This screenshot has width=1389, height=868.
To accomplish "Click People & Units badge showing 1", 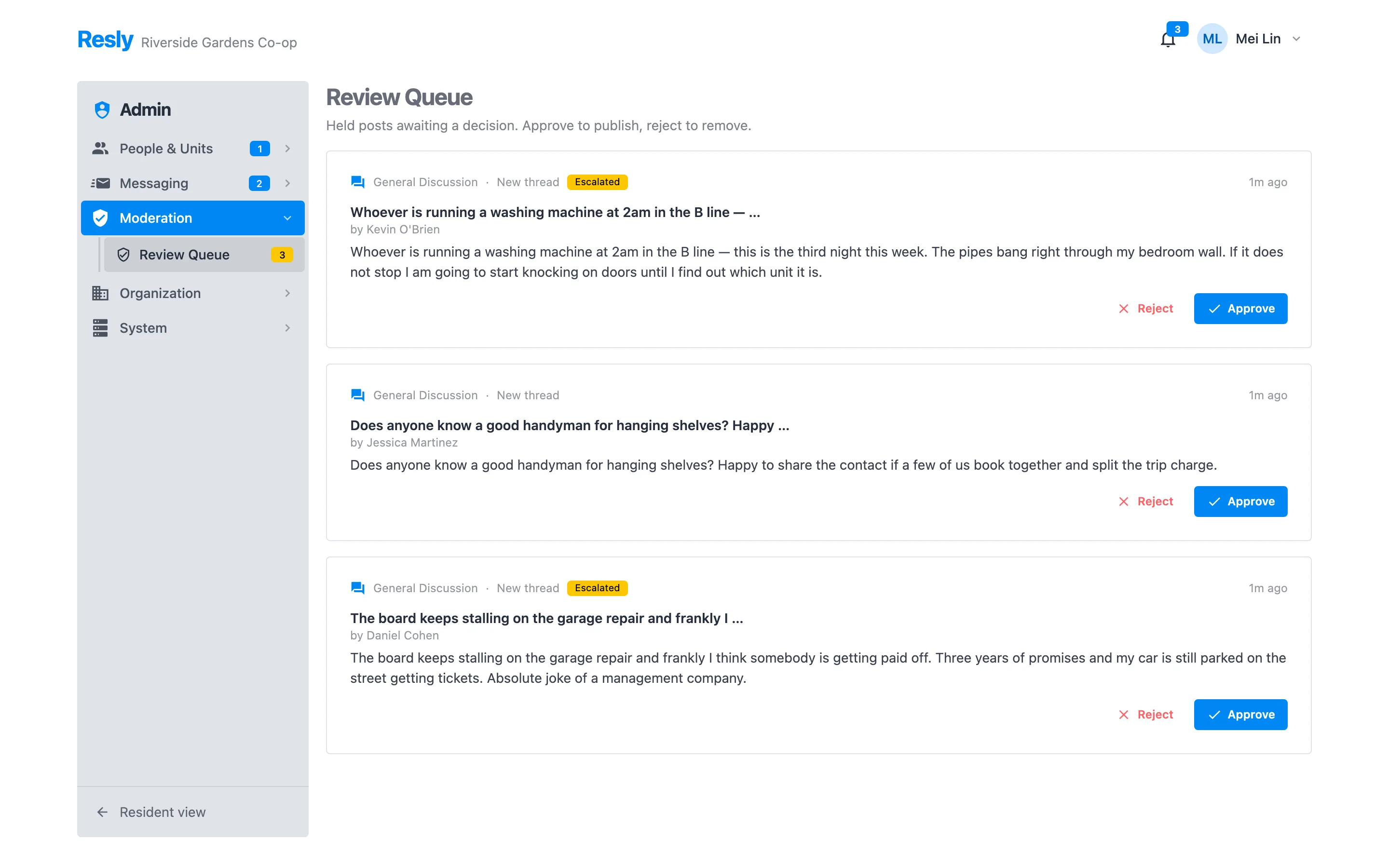I will pos(260,149).
